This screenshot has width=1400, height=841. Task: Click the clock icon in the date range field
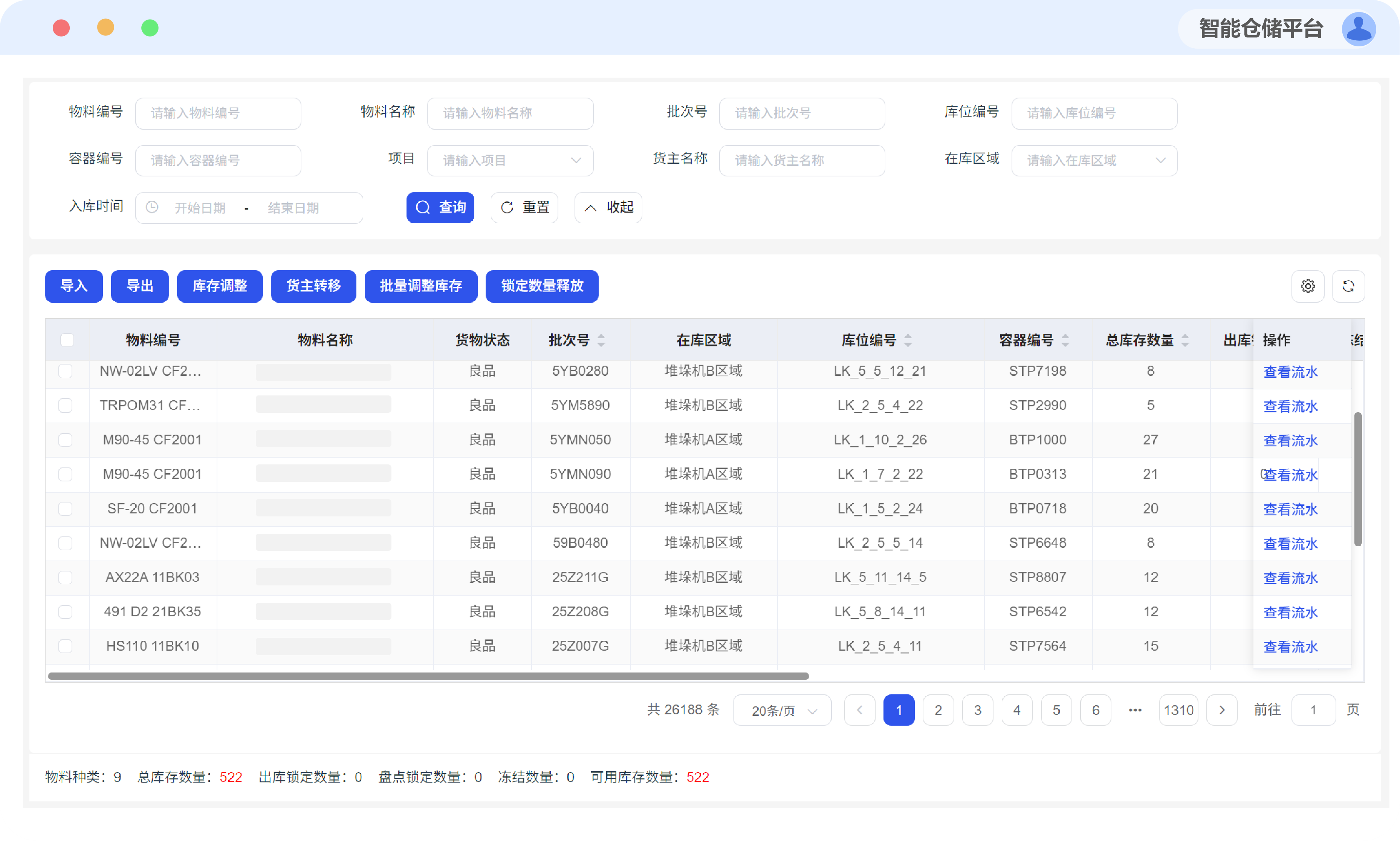[x=152, y=207]
